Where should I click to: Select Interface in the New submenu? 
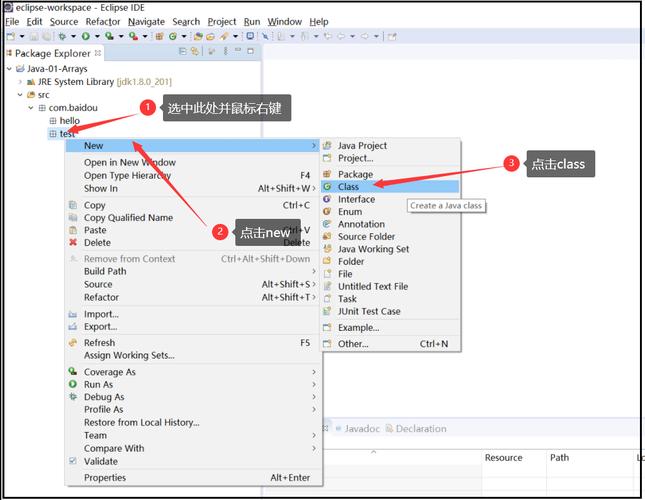(x=390, y=199)
